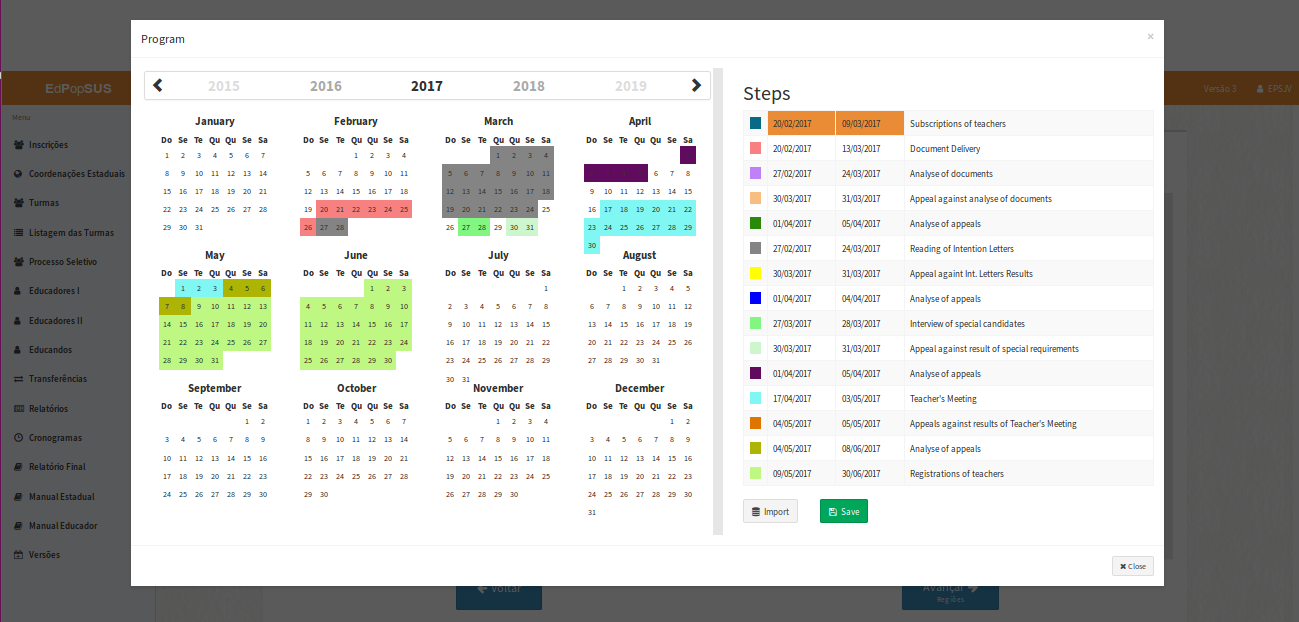Select Reading of Intention Letters step name
1299x622 pixels.
pyautogui.click(x=961, y=249)
